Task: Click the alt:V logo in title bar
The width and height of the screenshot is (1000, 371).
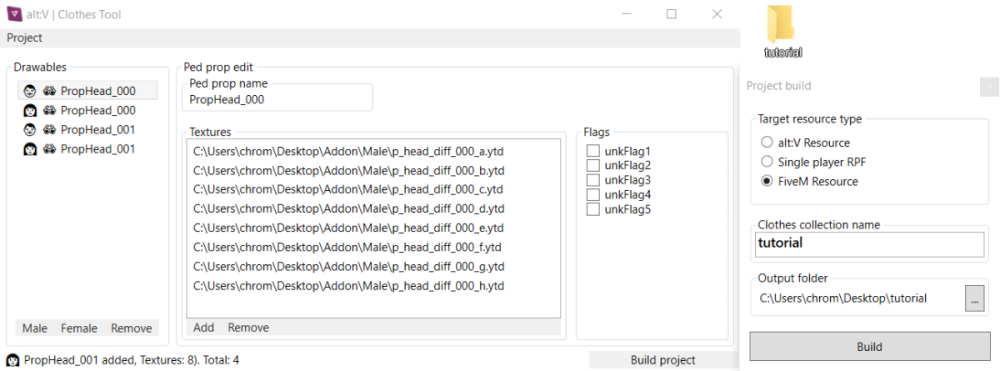Action: [x=14, y=13]
